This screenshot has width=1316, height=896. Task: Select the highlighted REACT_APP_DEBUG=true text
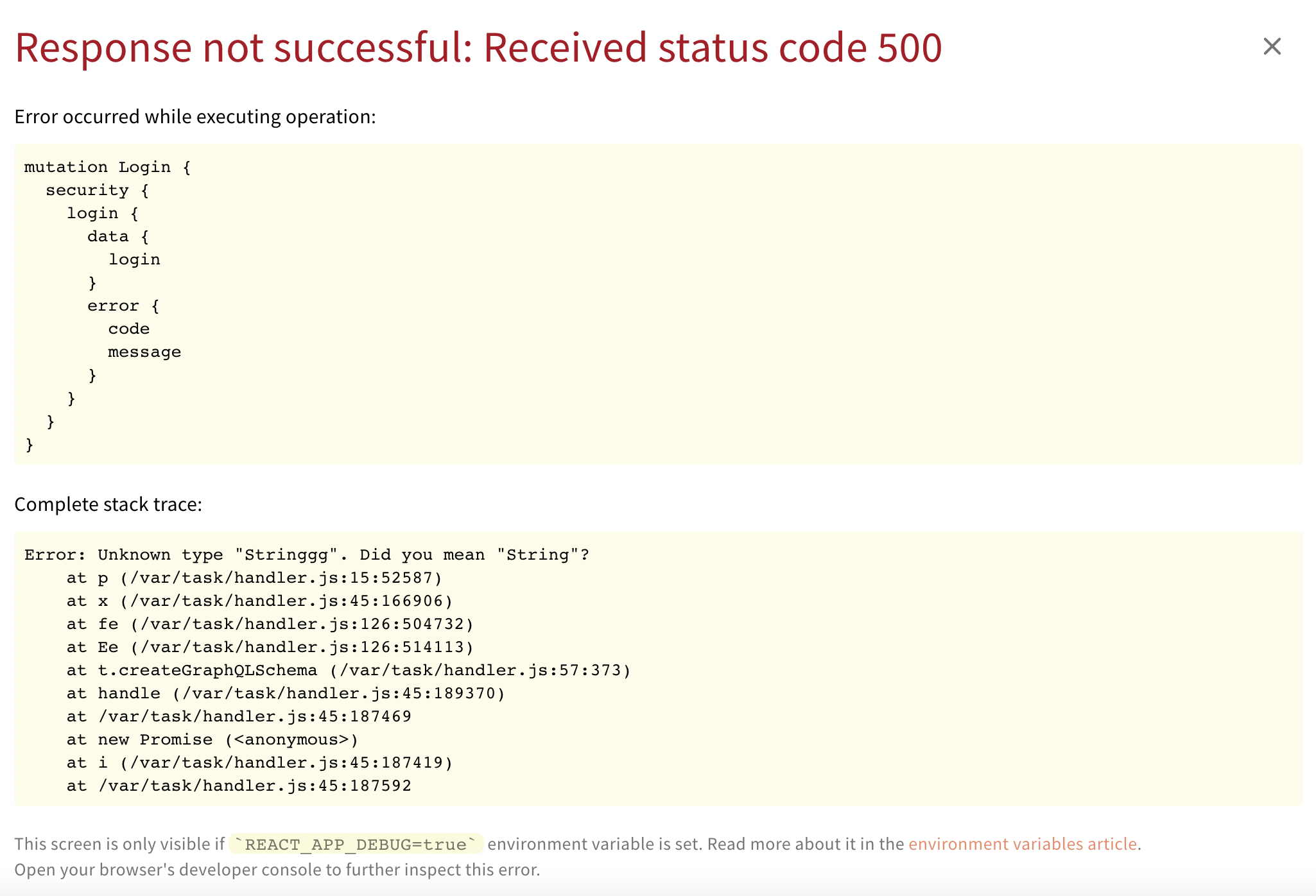point(357,844)
